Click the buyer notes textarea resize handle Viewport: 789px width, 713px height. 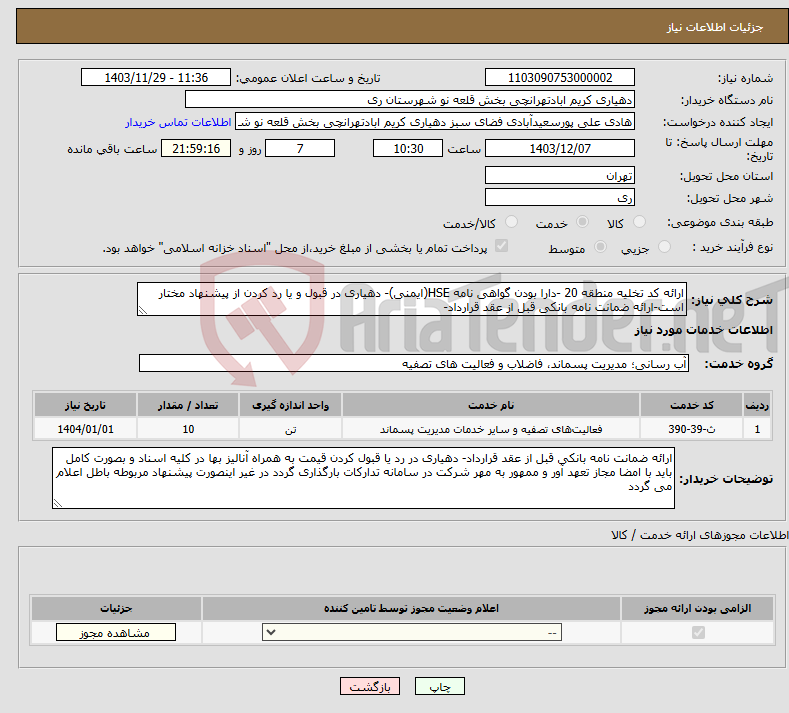coord(57,503)
